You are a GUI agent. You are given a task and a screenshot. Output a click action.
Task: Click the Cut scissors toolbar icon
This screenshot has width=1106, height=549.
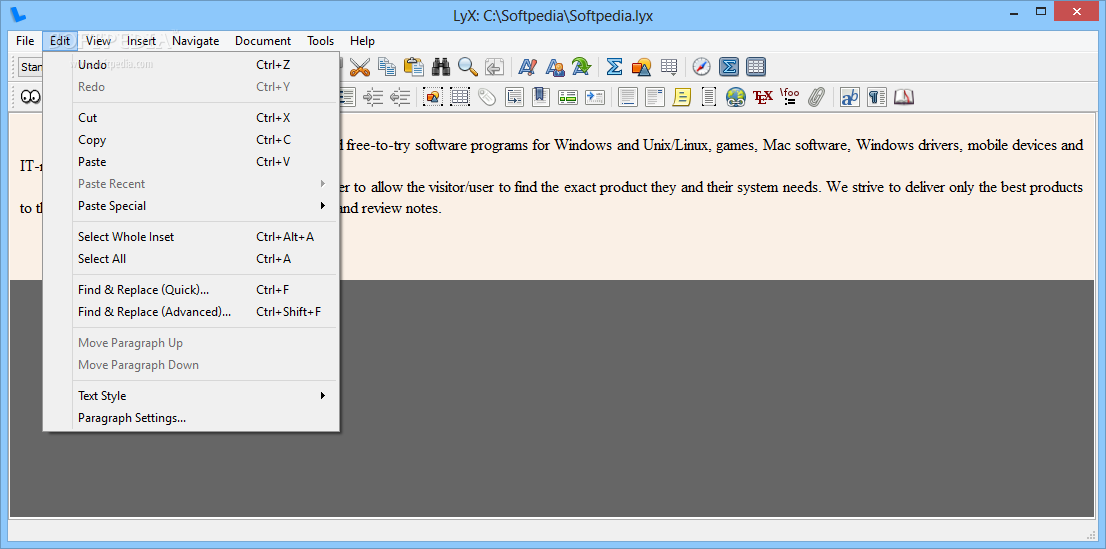point(360,67)
